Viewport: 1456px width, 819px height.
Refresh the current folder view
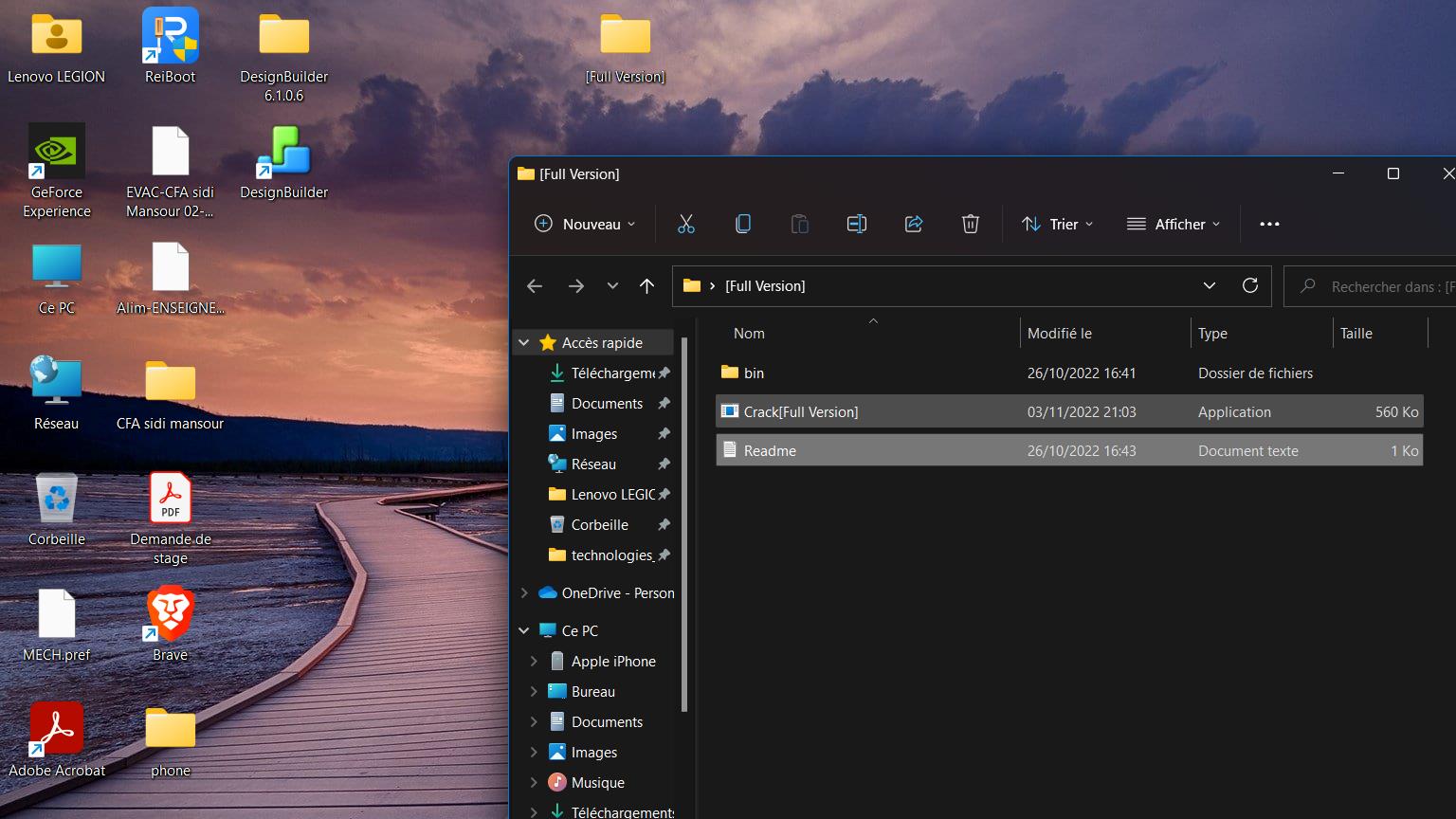[1250, 285]
